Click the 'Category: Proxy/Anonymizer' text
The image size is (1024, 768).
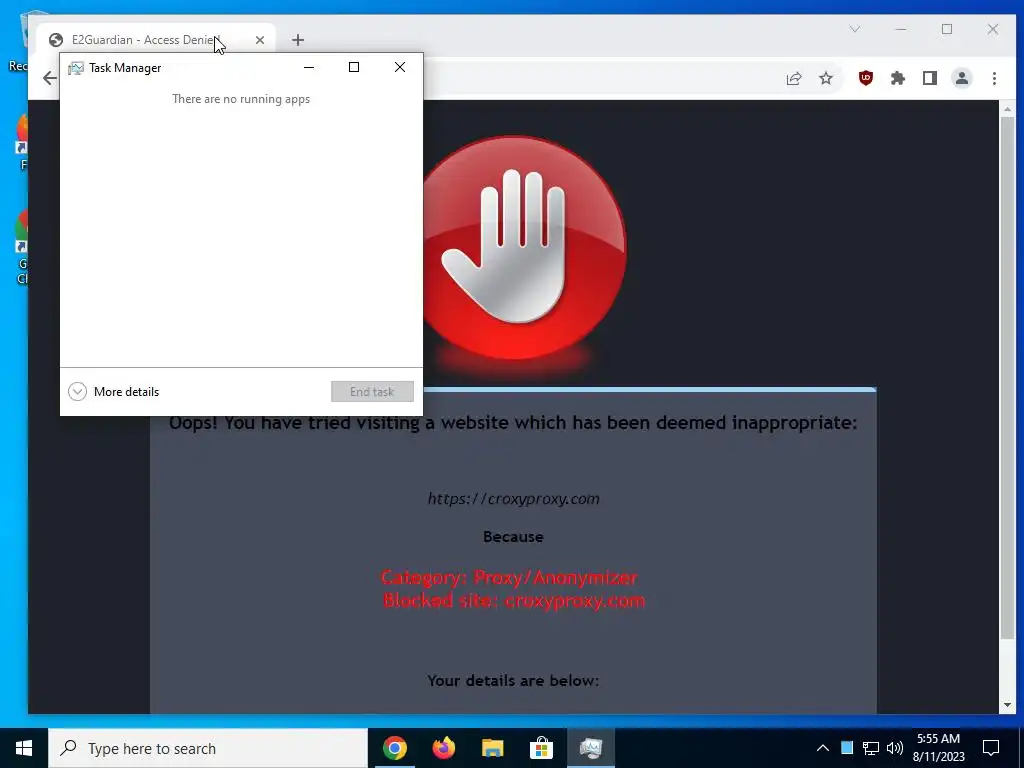509,577
